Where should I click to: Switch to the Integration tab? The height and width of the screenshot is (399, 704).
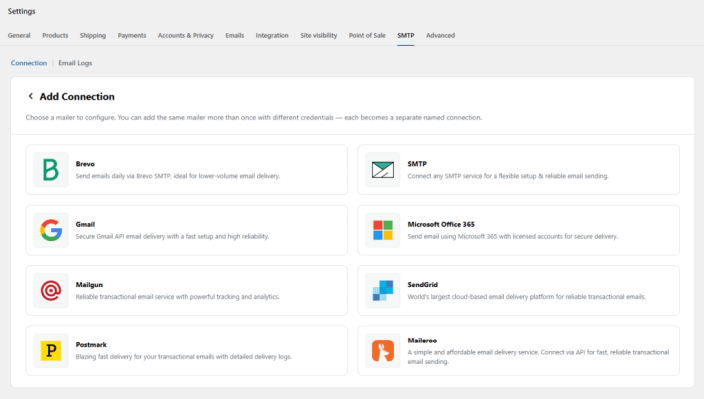272,35
